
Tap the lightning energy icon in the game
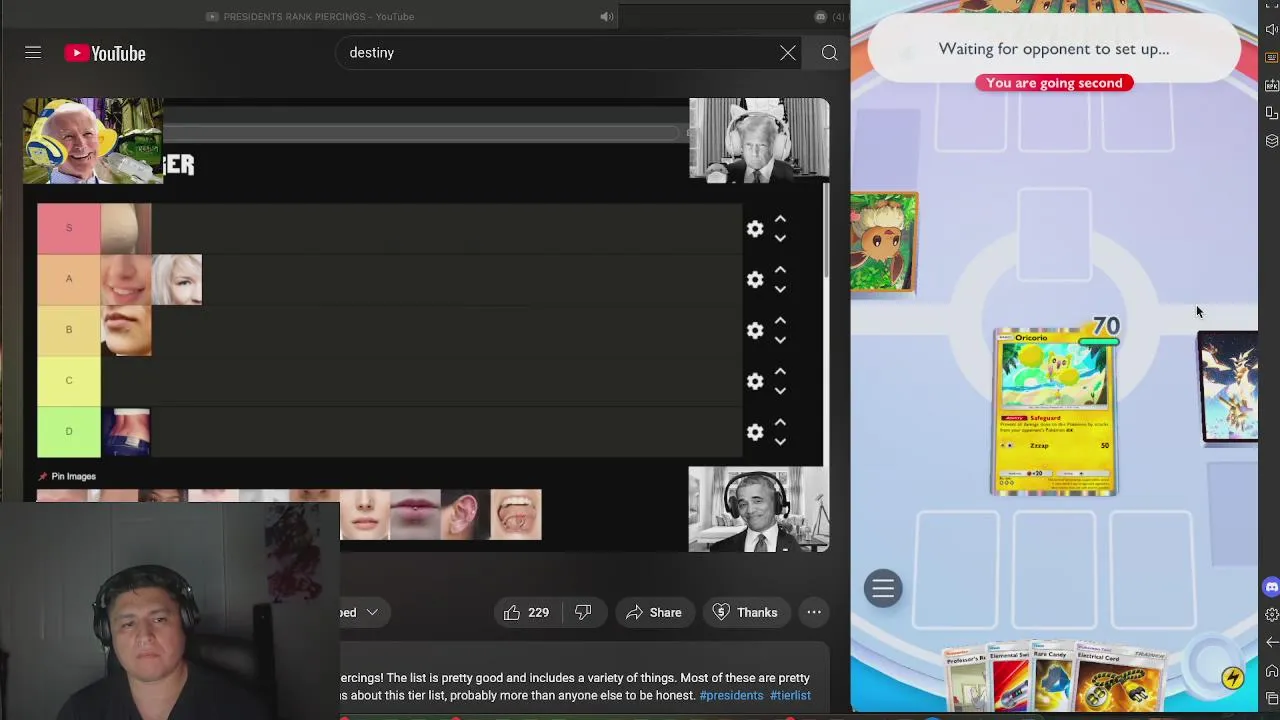1232,678
